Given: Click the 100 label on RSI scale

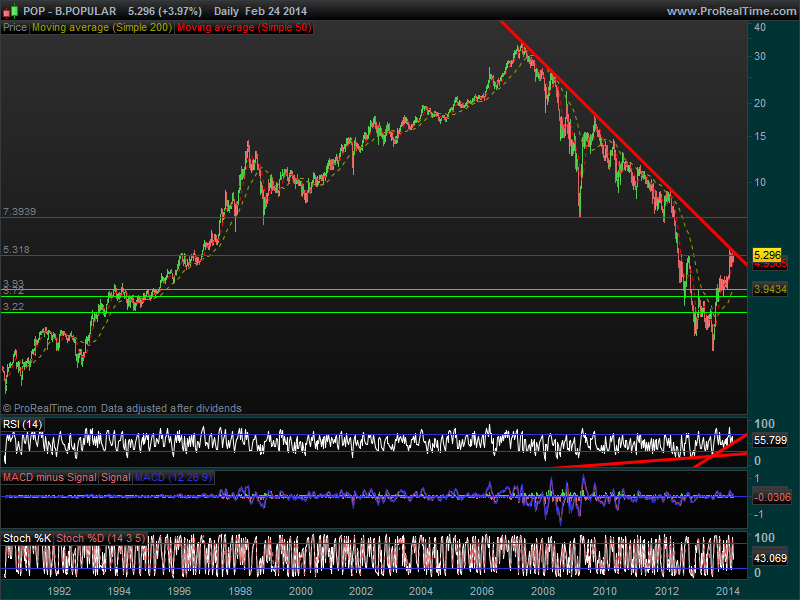Looking at the screenshot, I should coord(764,423).
